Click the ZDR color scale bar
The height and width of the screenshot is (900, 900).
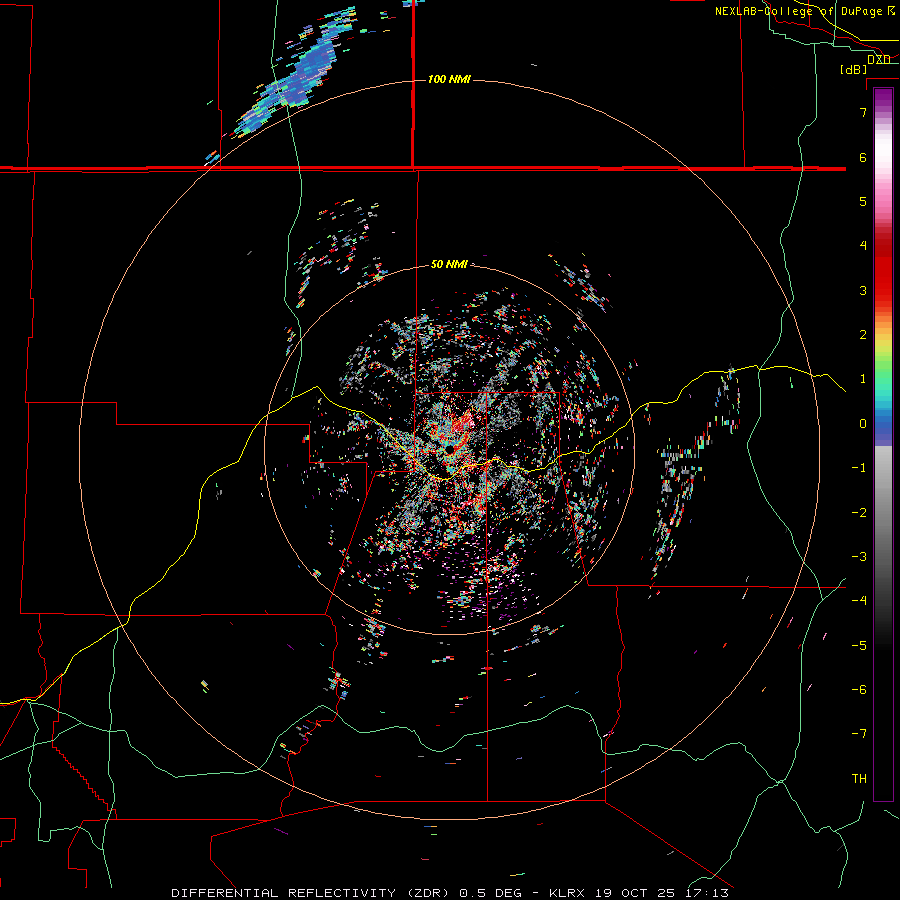point(883,444)
